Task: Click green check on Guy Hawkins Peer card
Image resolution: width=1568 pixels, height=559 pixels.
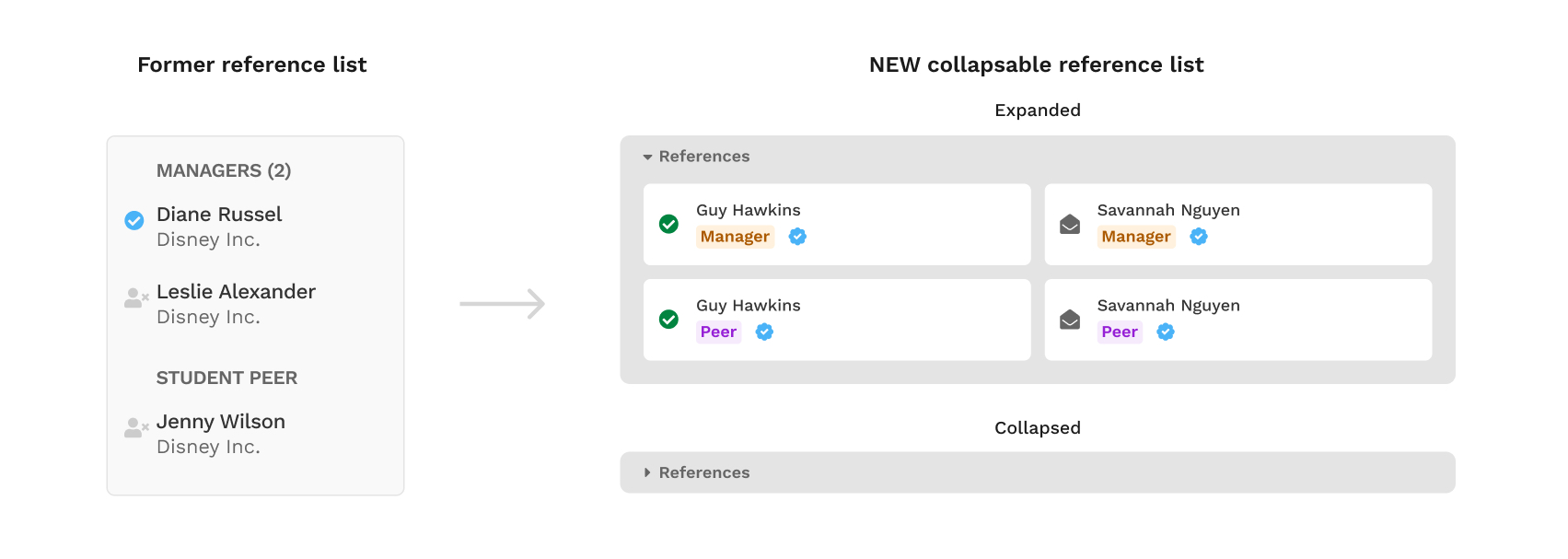Action: click(669, 320)
